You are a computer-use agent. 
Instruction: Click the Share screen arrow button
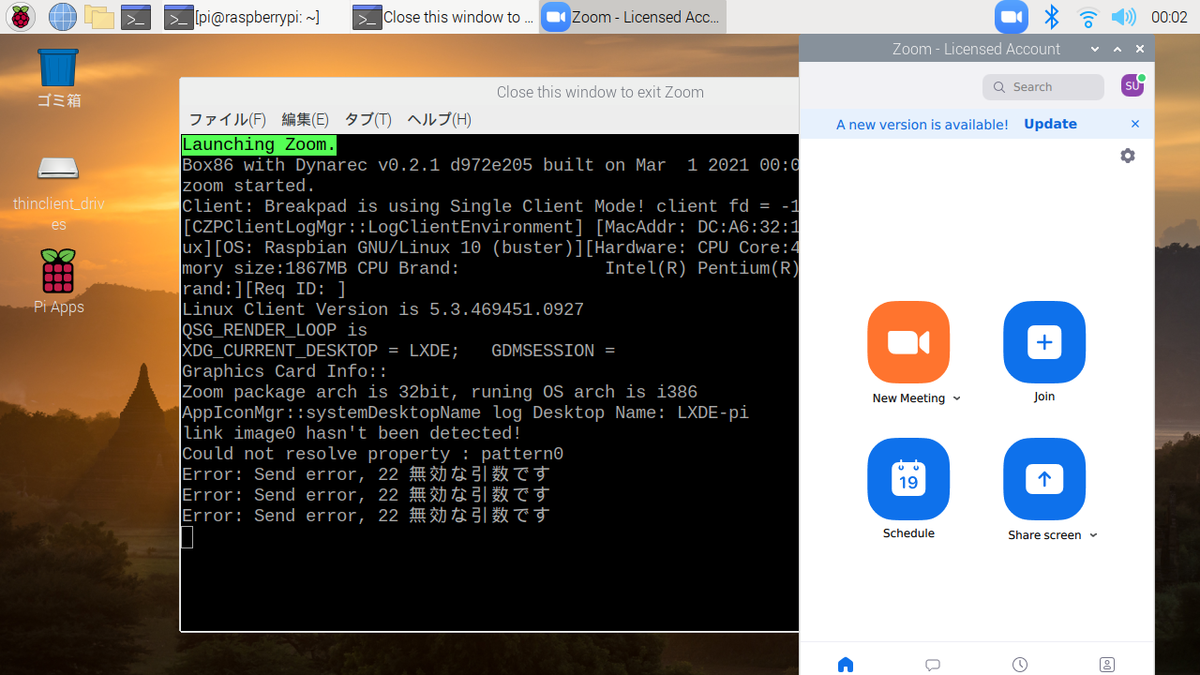click(1044, 479)
